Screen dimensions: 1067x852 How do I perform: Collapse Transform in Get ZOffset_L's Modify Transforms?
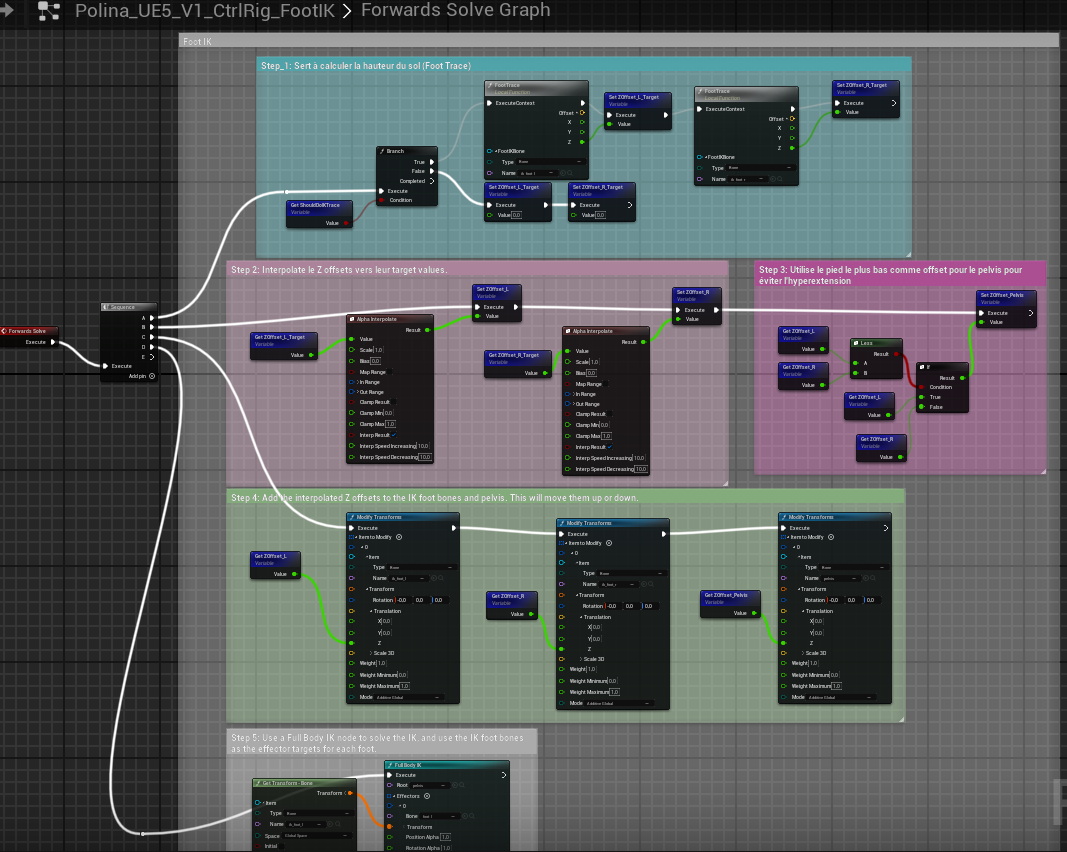coord(367,589)
